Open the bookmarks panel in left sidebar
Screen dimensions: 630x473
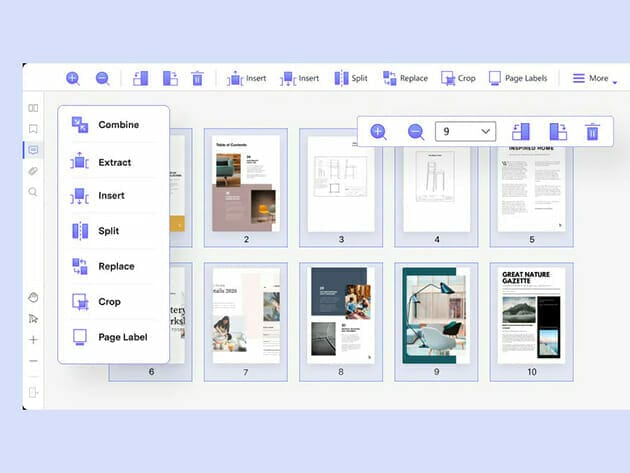click(x=33, y=129)
